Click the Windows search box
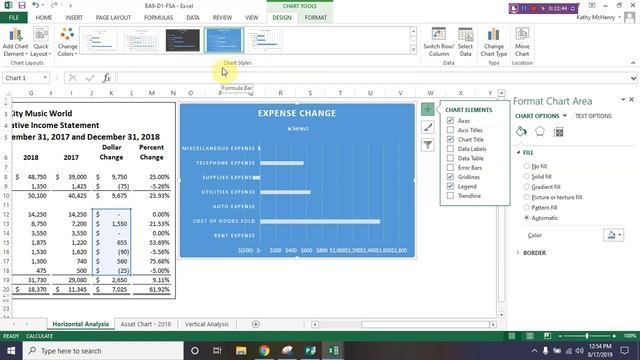640x360 pixels. pos(103,351)
